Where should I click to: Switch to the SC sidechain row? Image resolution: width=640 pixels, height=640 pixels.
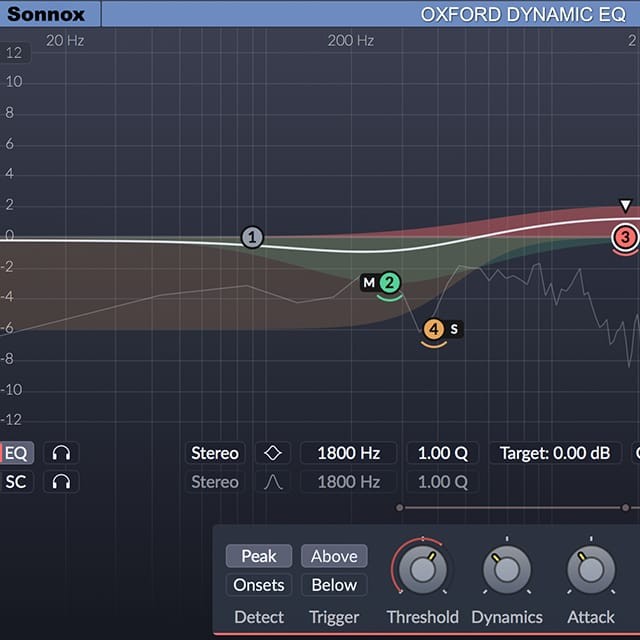16,482
